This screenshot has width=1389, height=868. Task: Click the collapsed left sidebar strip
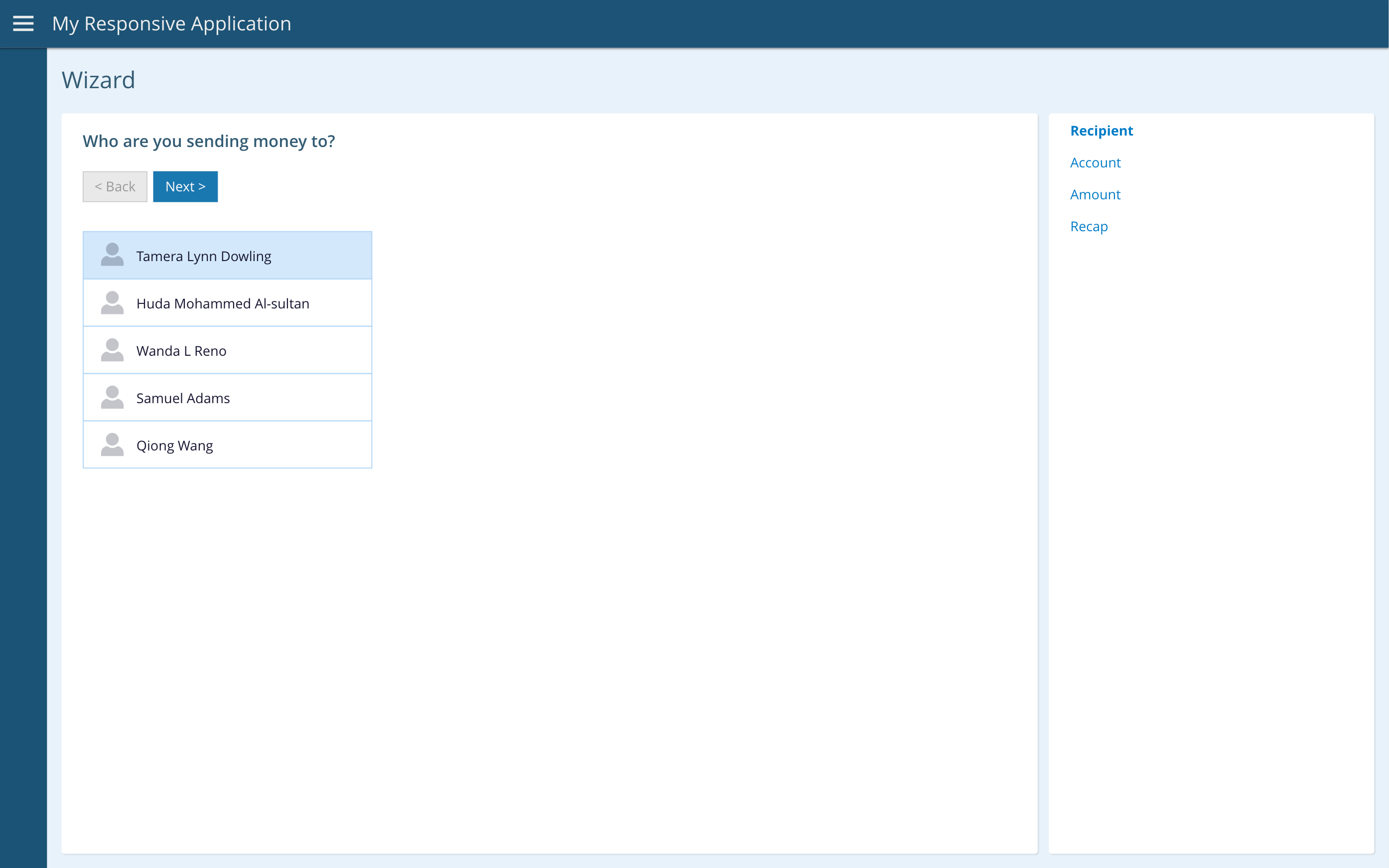pyautogui.click(x=23, y=459)
